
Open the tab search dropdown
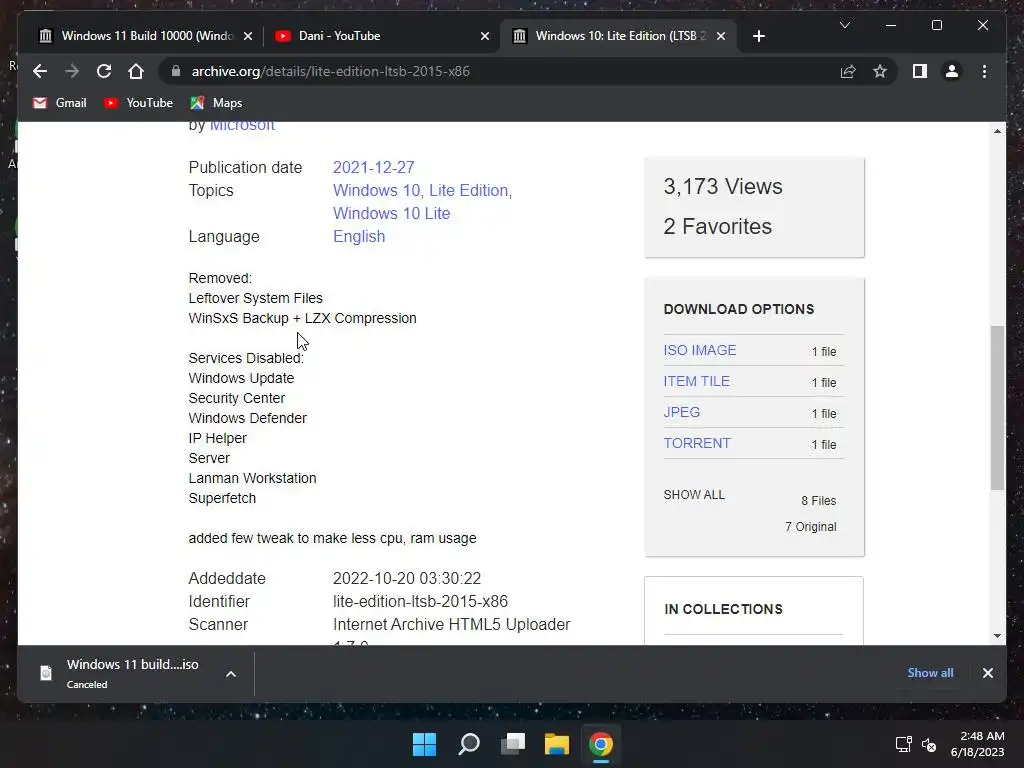click(x=844, y=25)
